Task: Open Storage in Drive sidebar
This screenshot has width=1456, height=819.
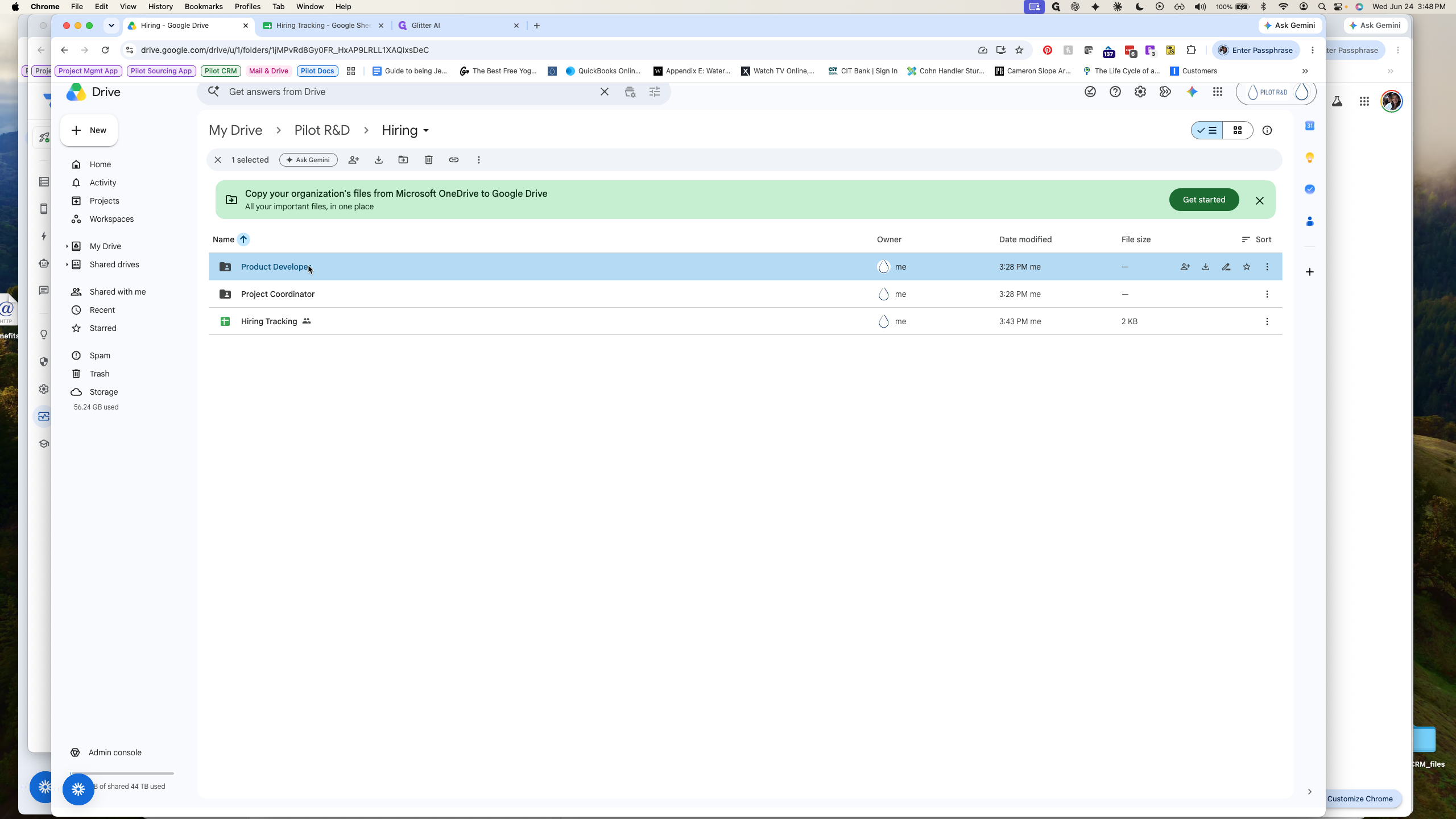Action: point(104,392)
